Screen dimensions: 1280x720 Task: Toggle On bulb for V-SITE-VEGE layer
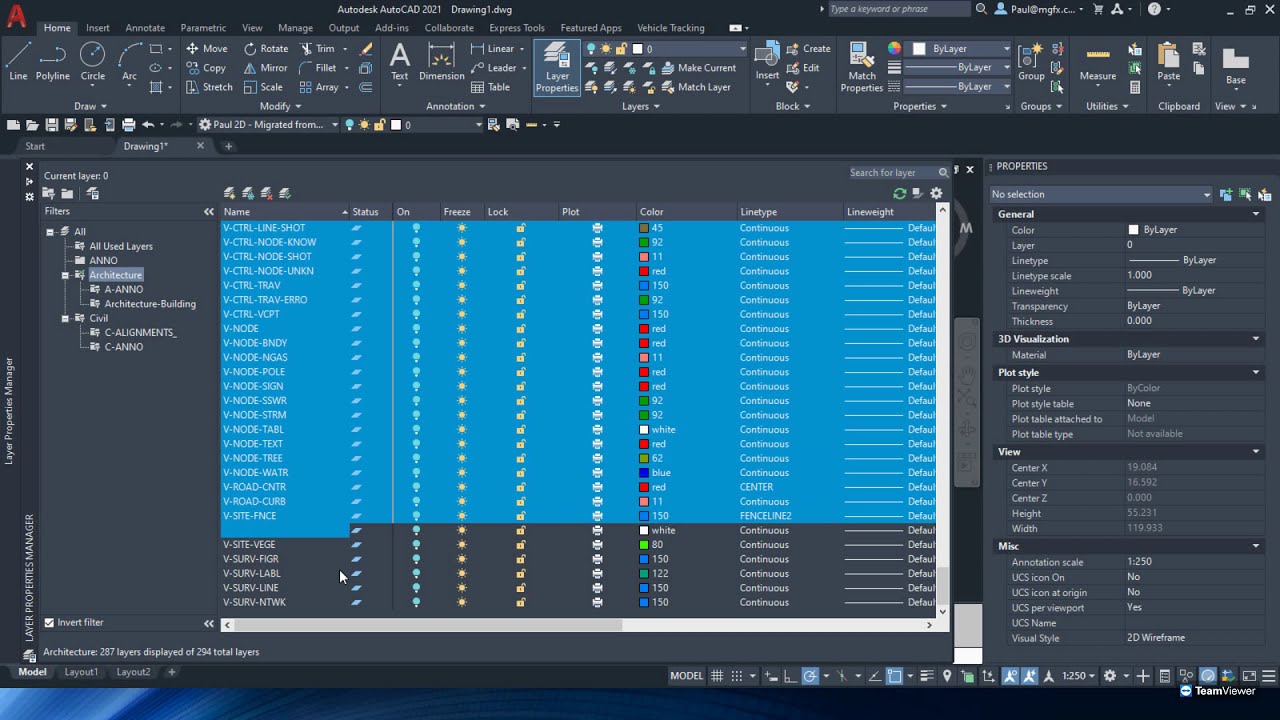[x=416, y=545]
